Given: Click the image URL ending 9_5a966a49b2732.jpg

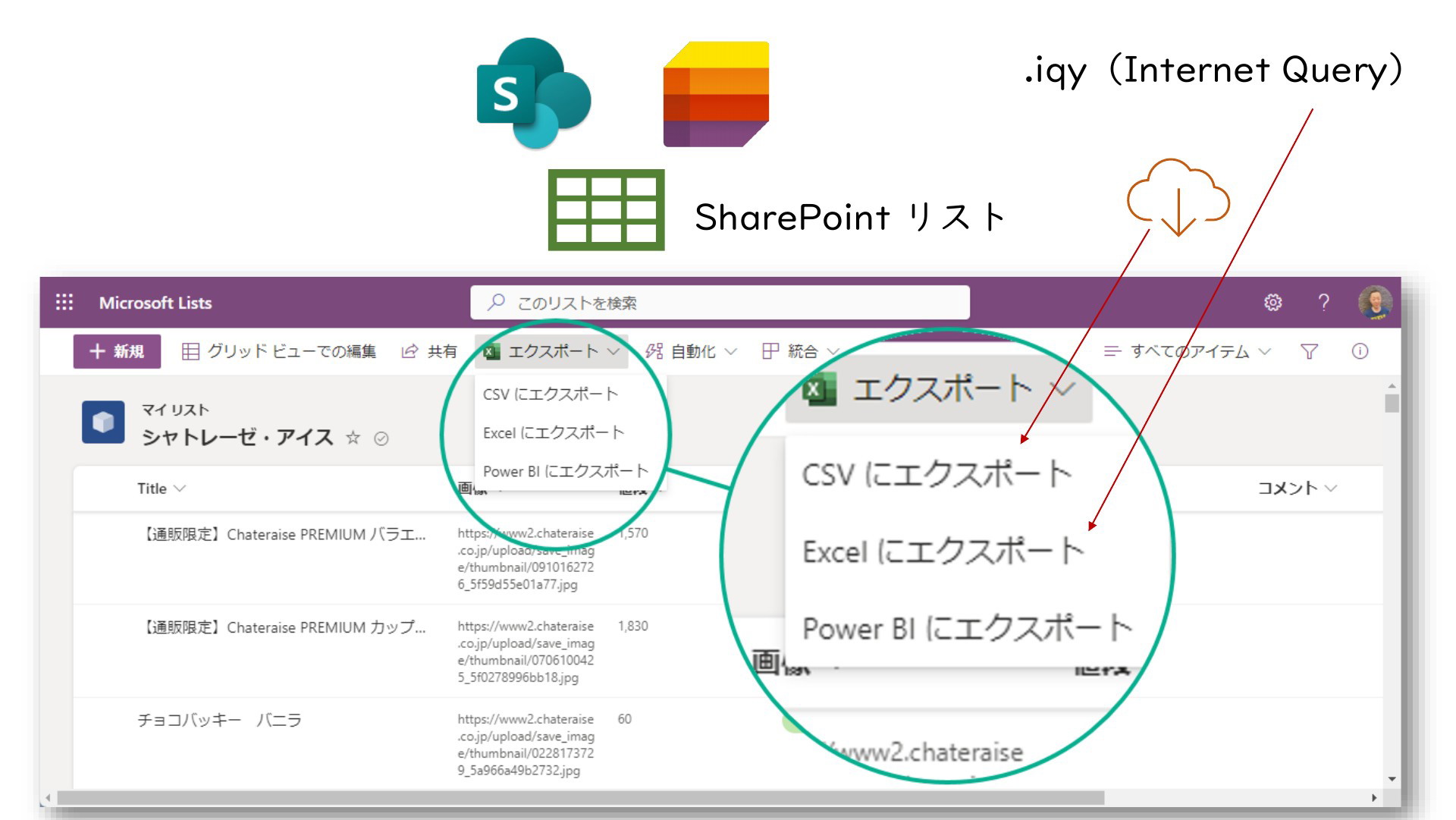Looking at the screenshot, I should [526, 745].
